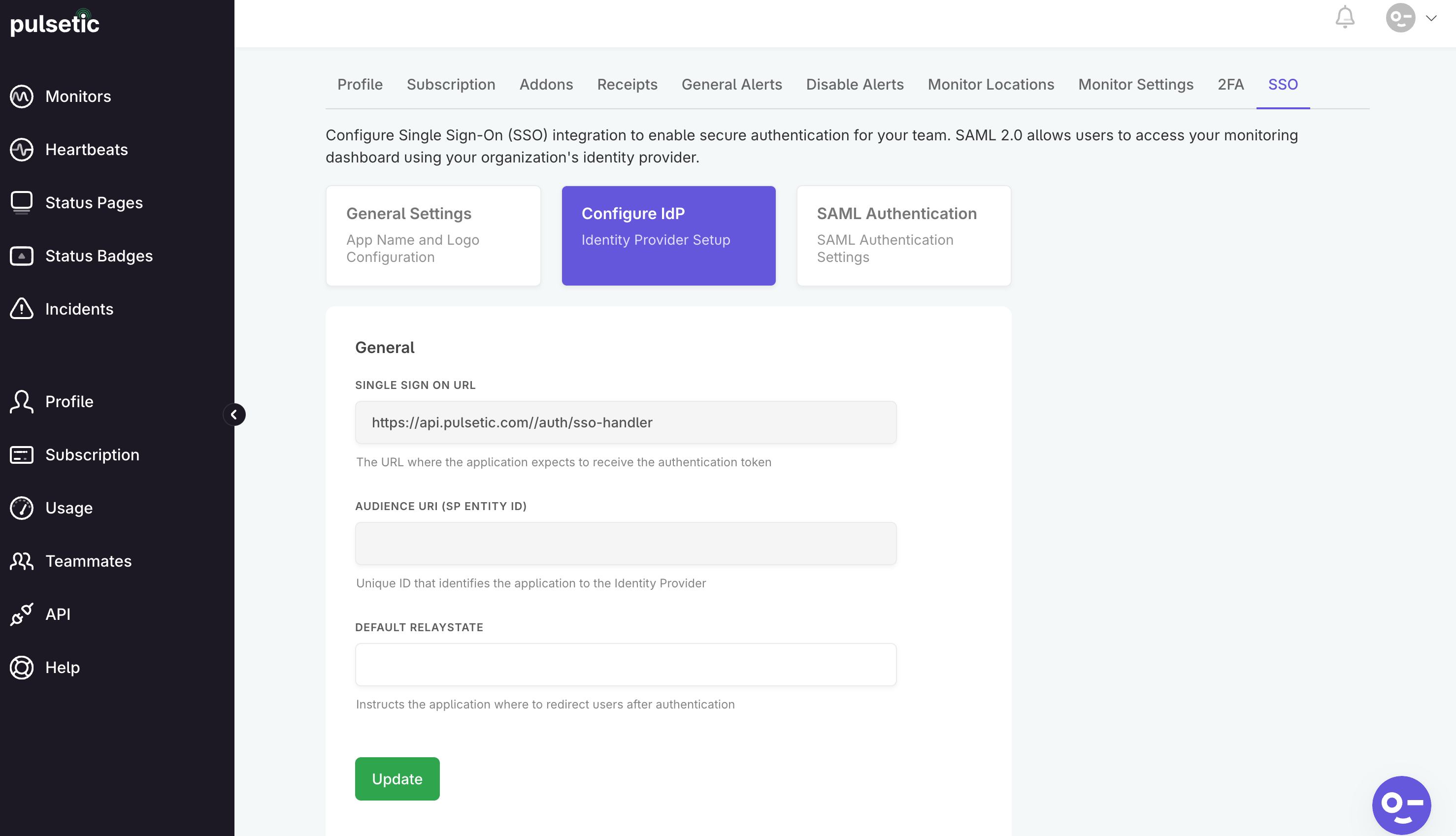Open the floating support widget avatar

(x=1401, y=805)
